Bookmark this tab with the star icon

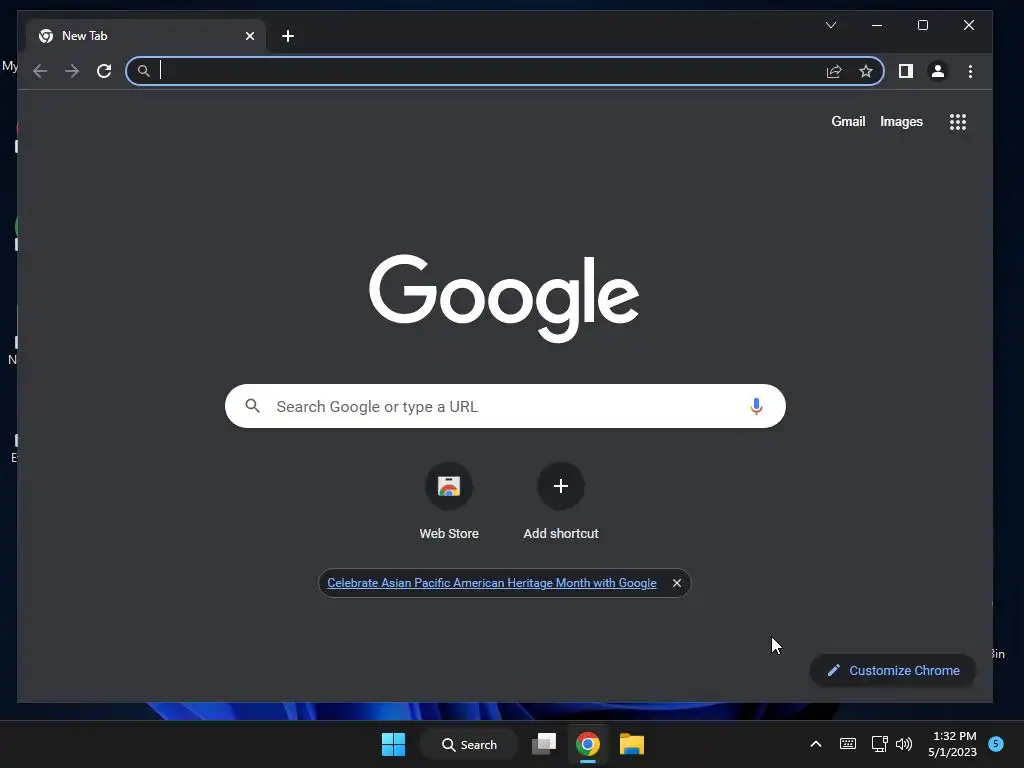866,71
